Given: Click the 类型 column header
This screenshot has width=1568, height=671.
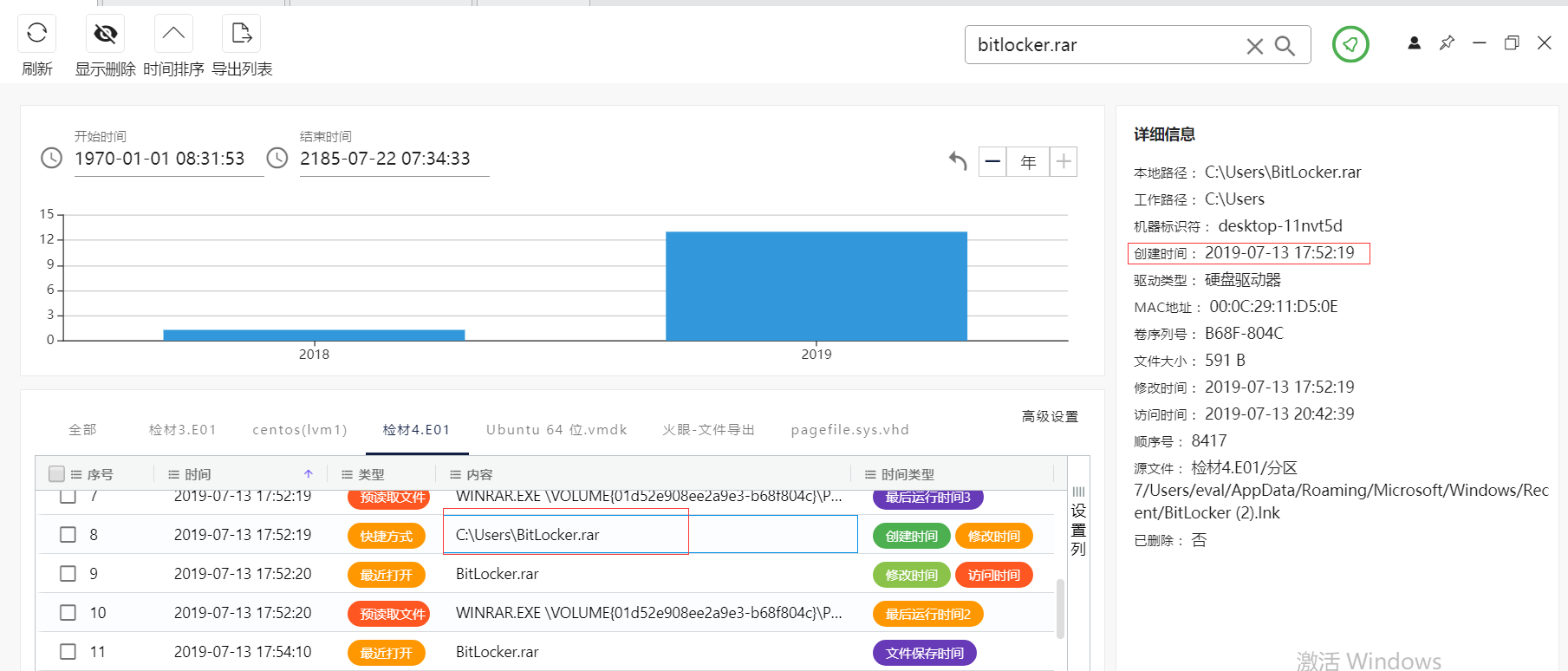Looking at the screenshot, I should (371, 474).
